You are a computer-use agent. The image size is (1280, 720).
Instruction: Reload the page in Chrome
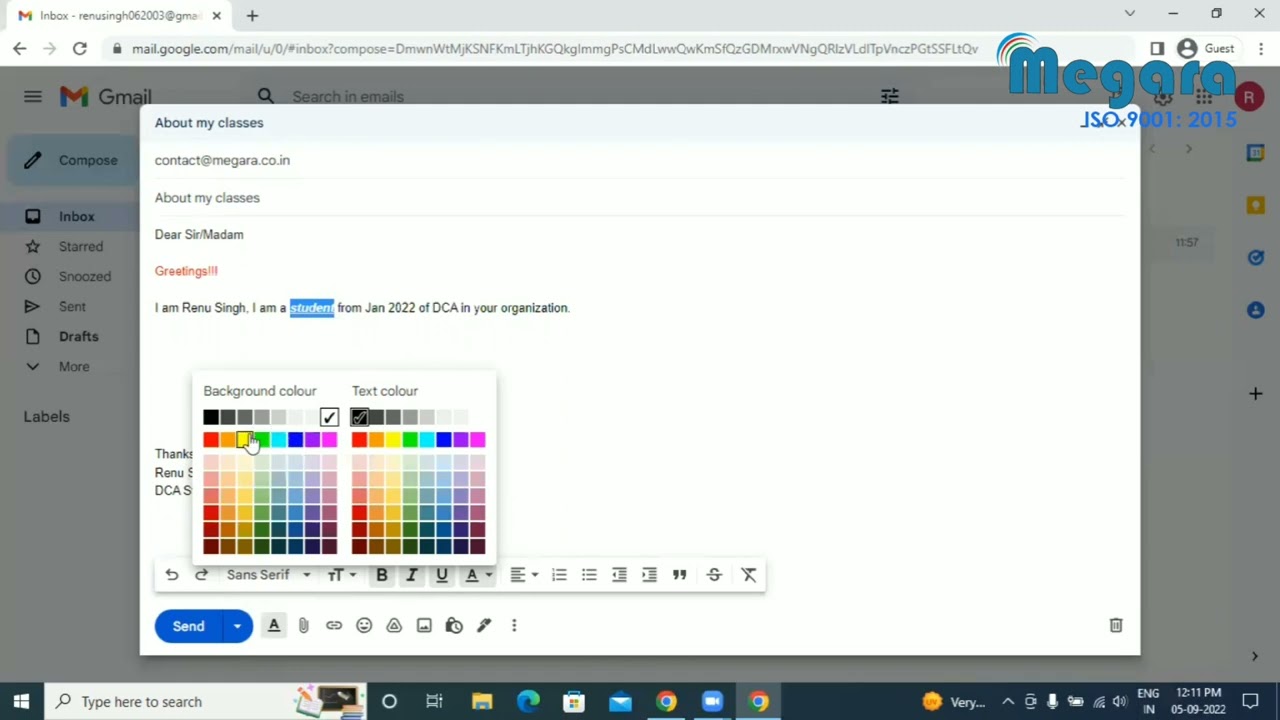(80, 48)
